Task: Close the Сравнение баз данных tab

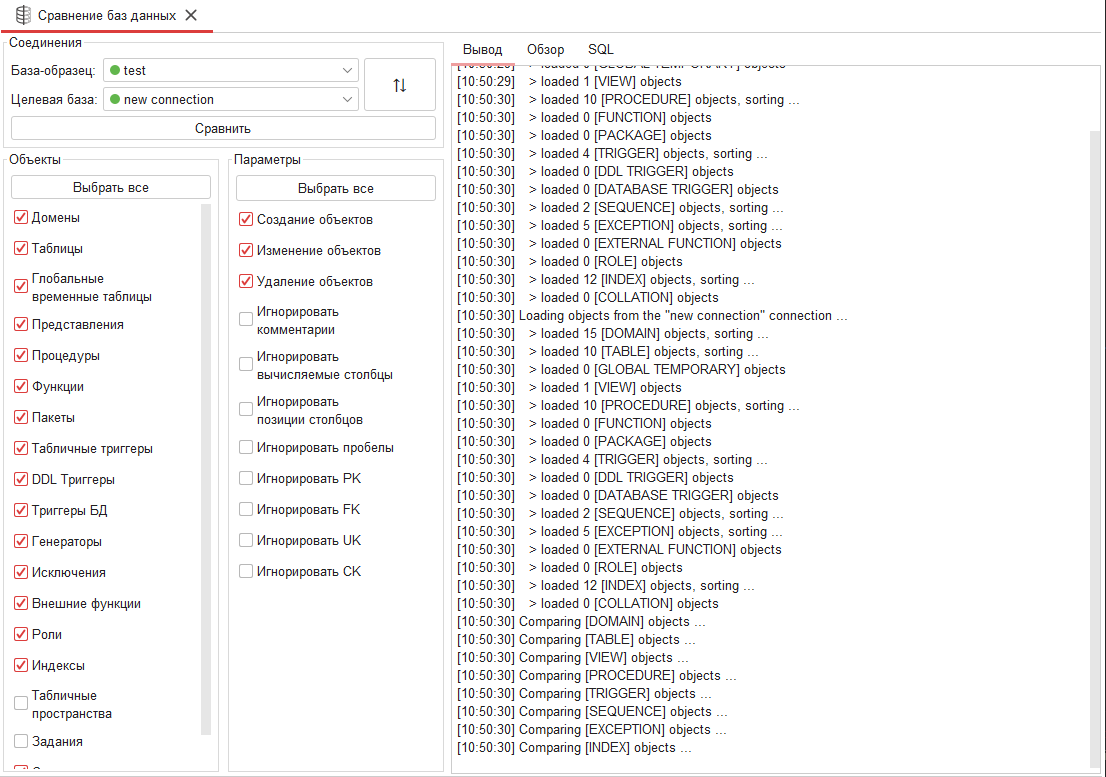Action: click(191, 15)
